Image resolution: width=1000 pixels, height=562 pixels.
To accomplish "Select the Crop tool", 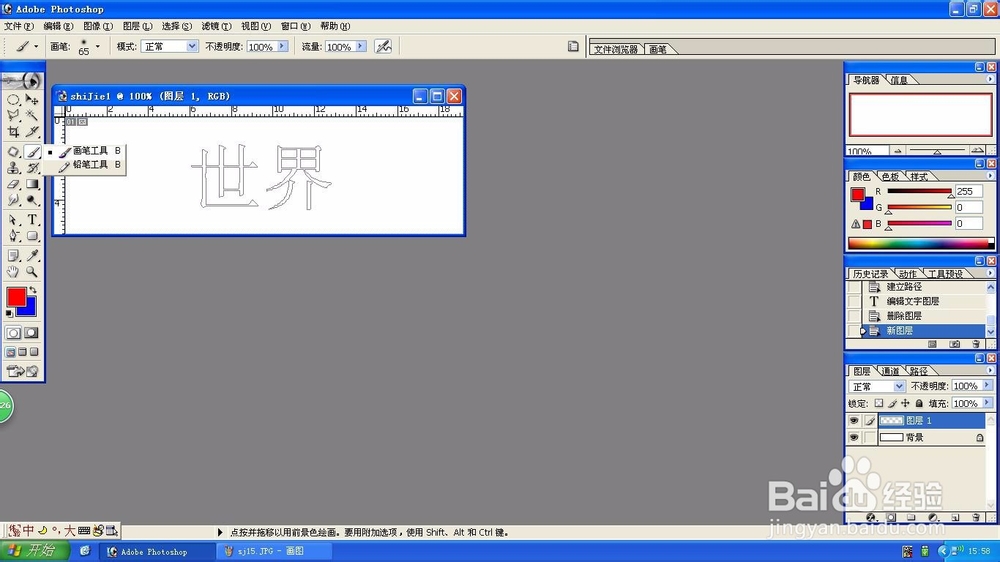I will (13, 131).
